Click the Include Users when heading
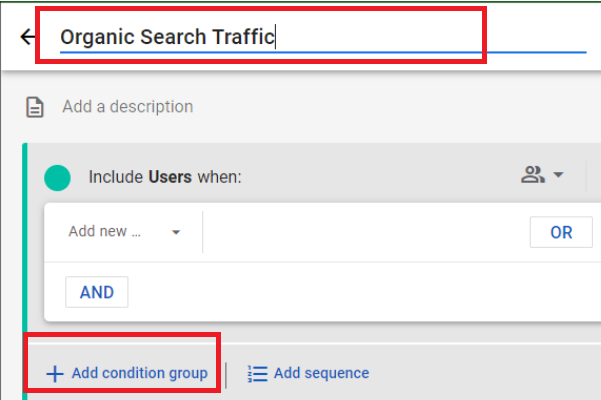Image resolution: width=601 pixels, height=400 pixels. coord(165,177)
